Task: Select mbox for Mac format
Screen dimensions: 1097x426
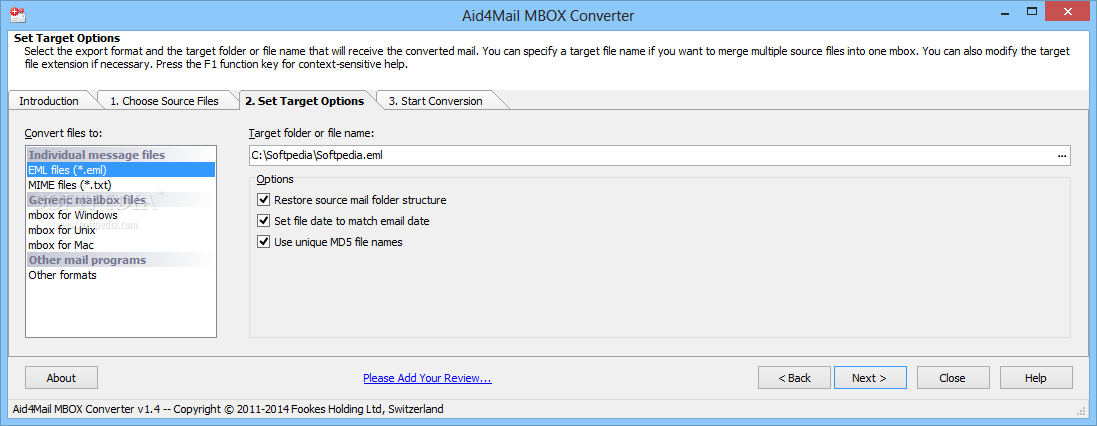Action: (120, 245)
